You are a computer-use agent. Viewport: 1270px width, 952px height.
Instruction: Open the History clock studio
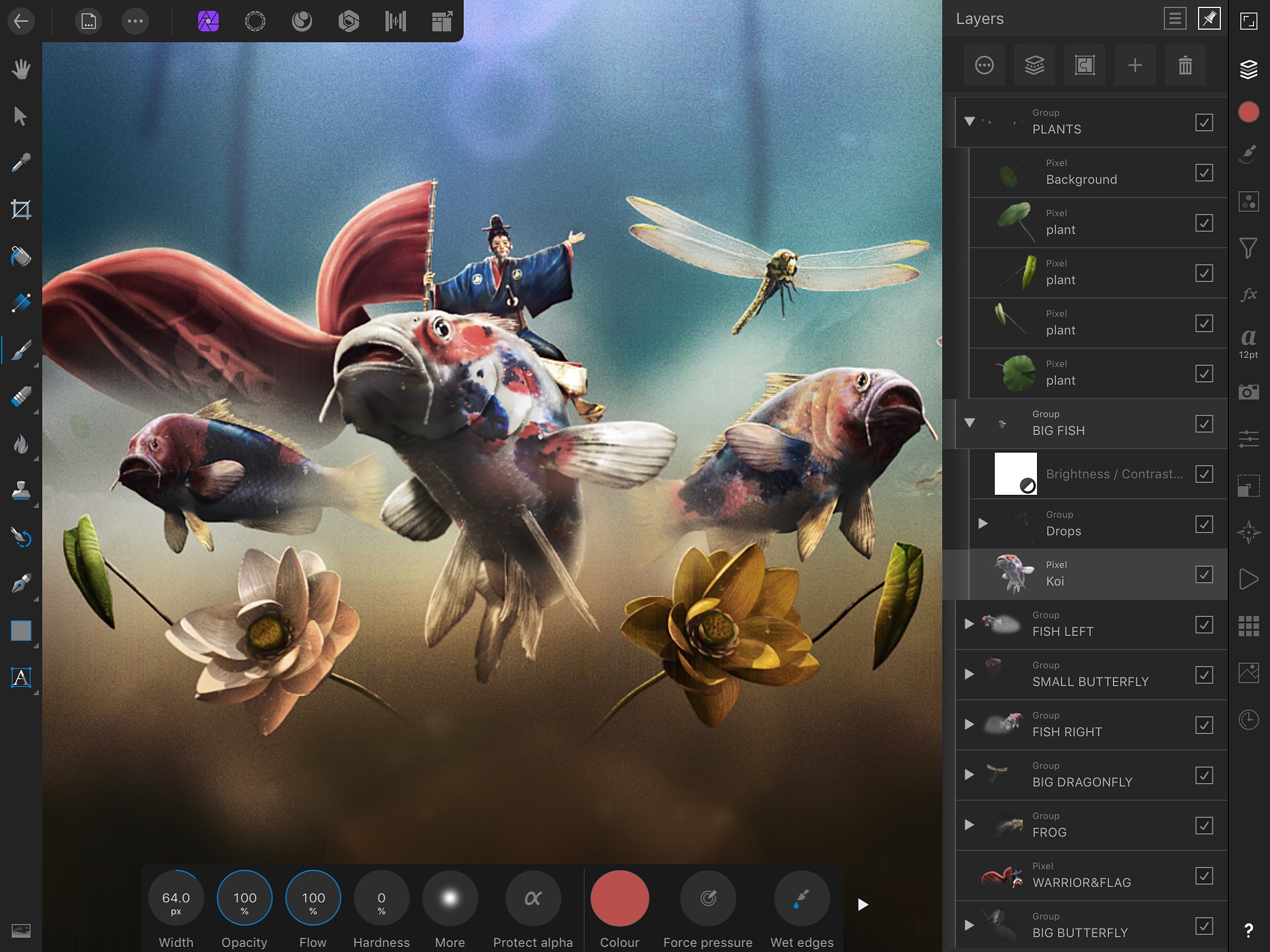[x=1249, y=720]
